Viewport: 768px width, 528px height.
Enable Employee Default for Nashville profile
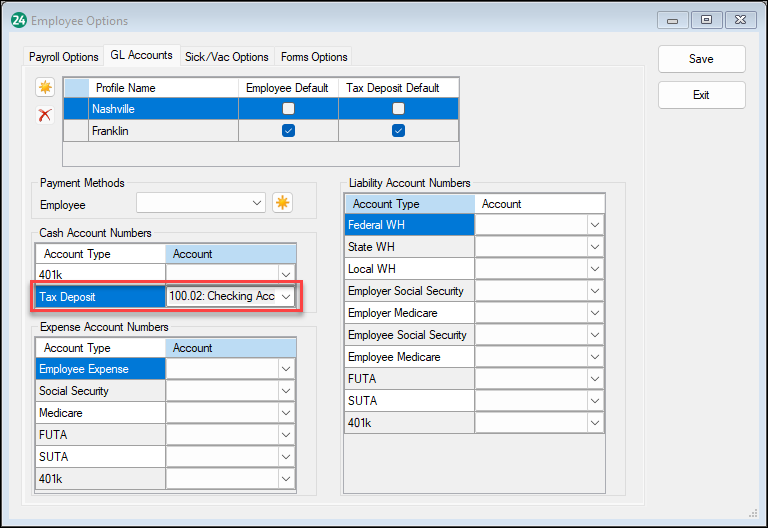pyautogui.click(x=288, y=109)
